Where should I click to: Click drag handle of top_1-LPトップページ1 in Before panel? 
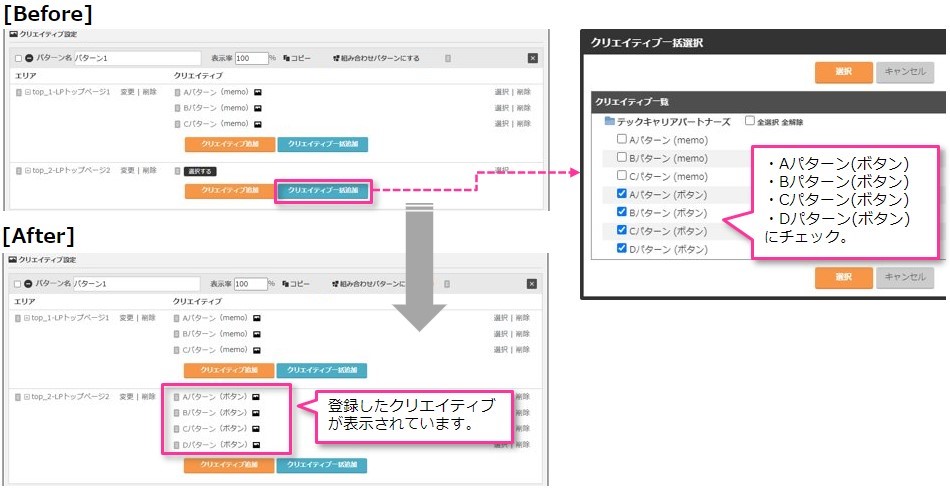[18, 92]
